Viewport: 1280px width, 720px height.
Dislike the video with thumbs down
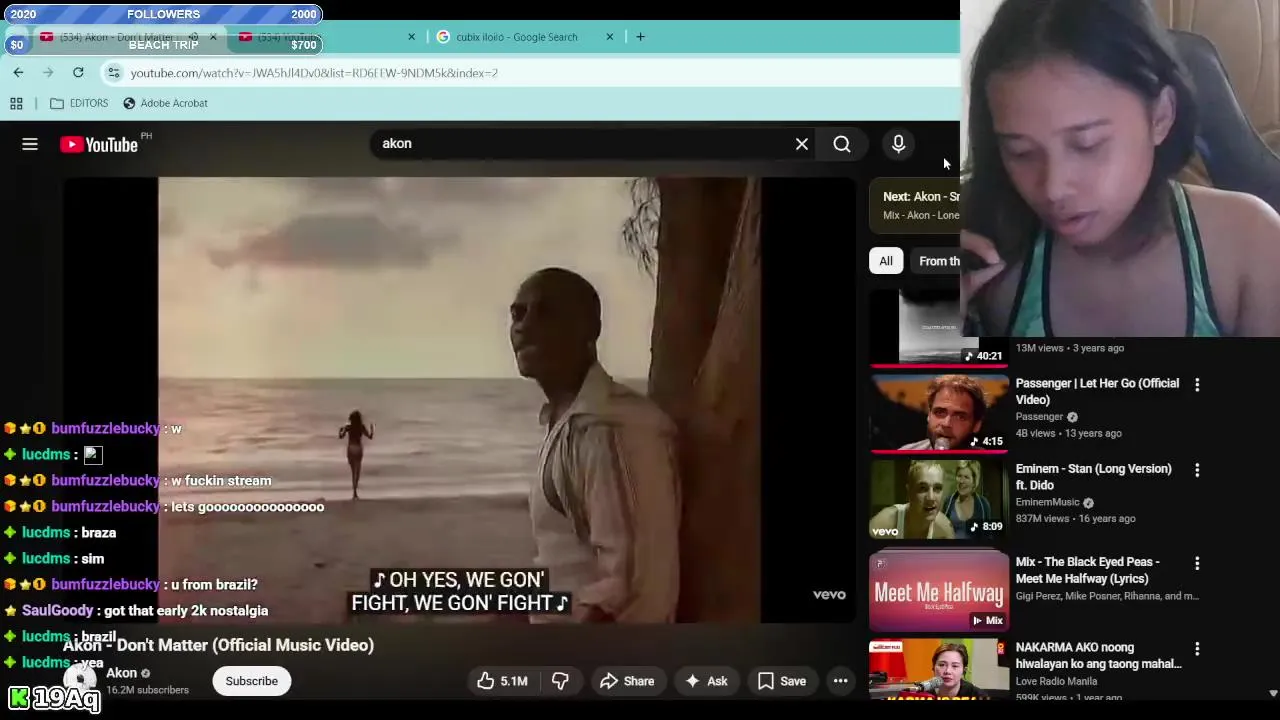click(x=560, y=681)
